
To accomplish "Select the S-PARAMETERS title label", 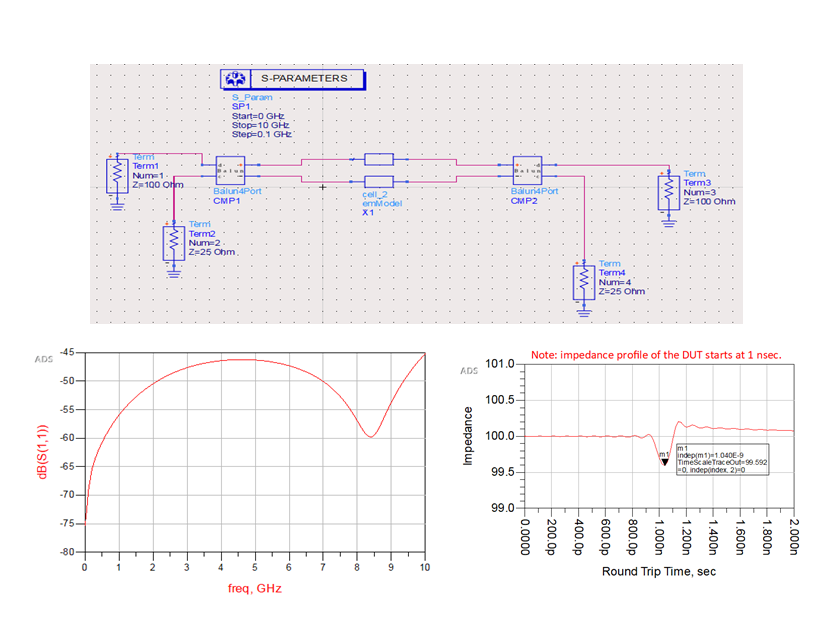I will (x=305, y=78).
